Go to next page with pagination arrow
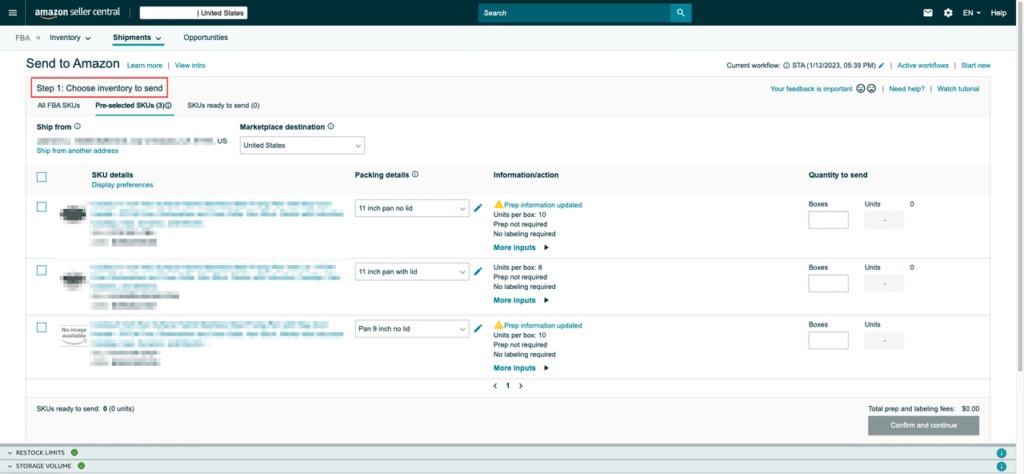The width and height of the screenshot is (1024, 474). point(520,385)
